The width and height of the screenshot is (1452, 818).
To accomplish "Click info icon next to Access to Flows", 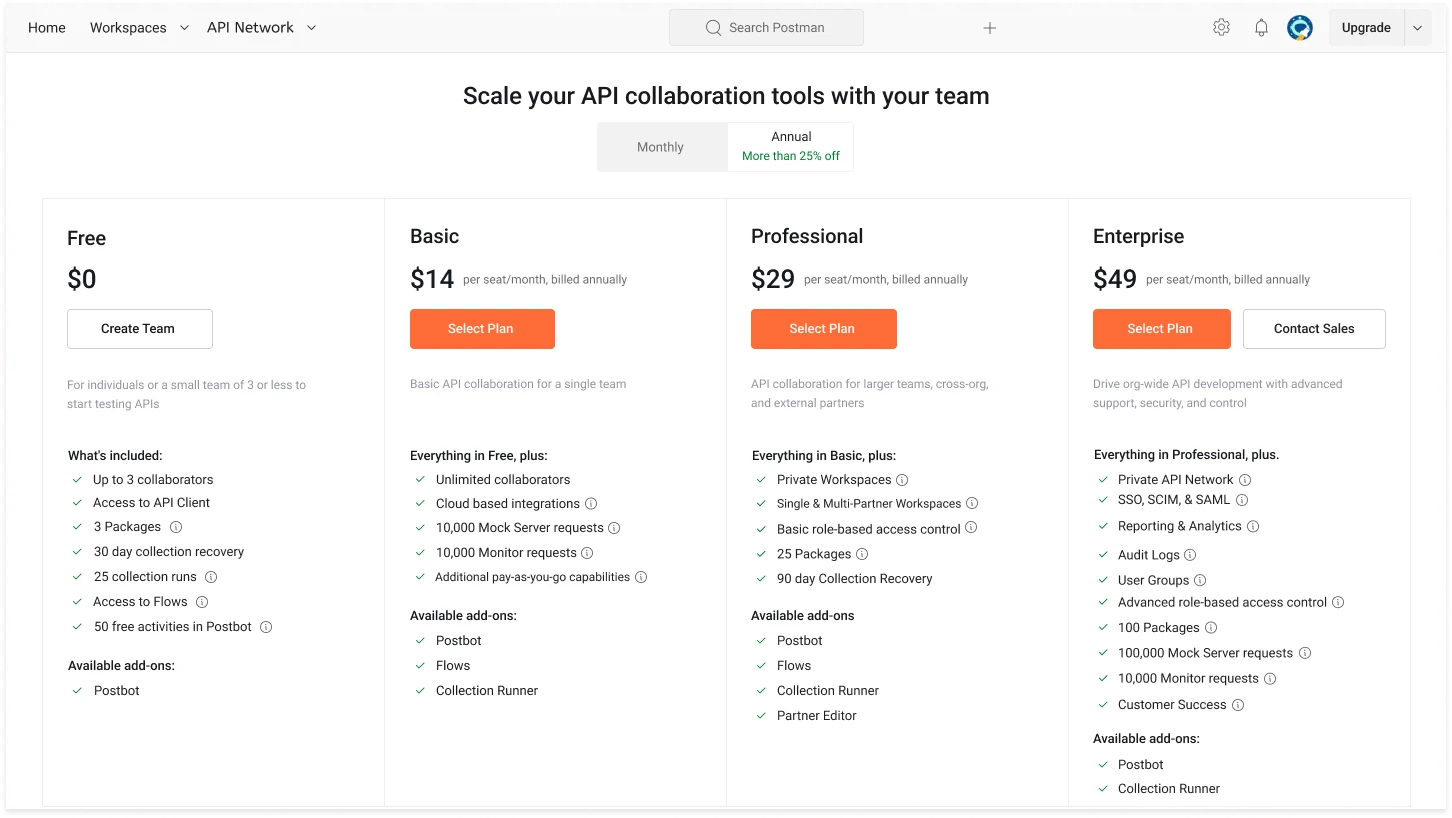I will (202, 602).
